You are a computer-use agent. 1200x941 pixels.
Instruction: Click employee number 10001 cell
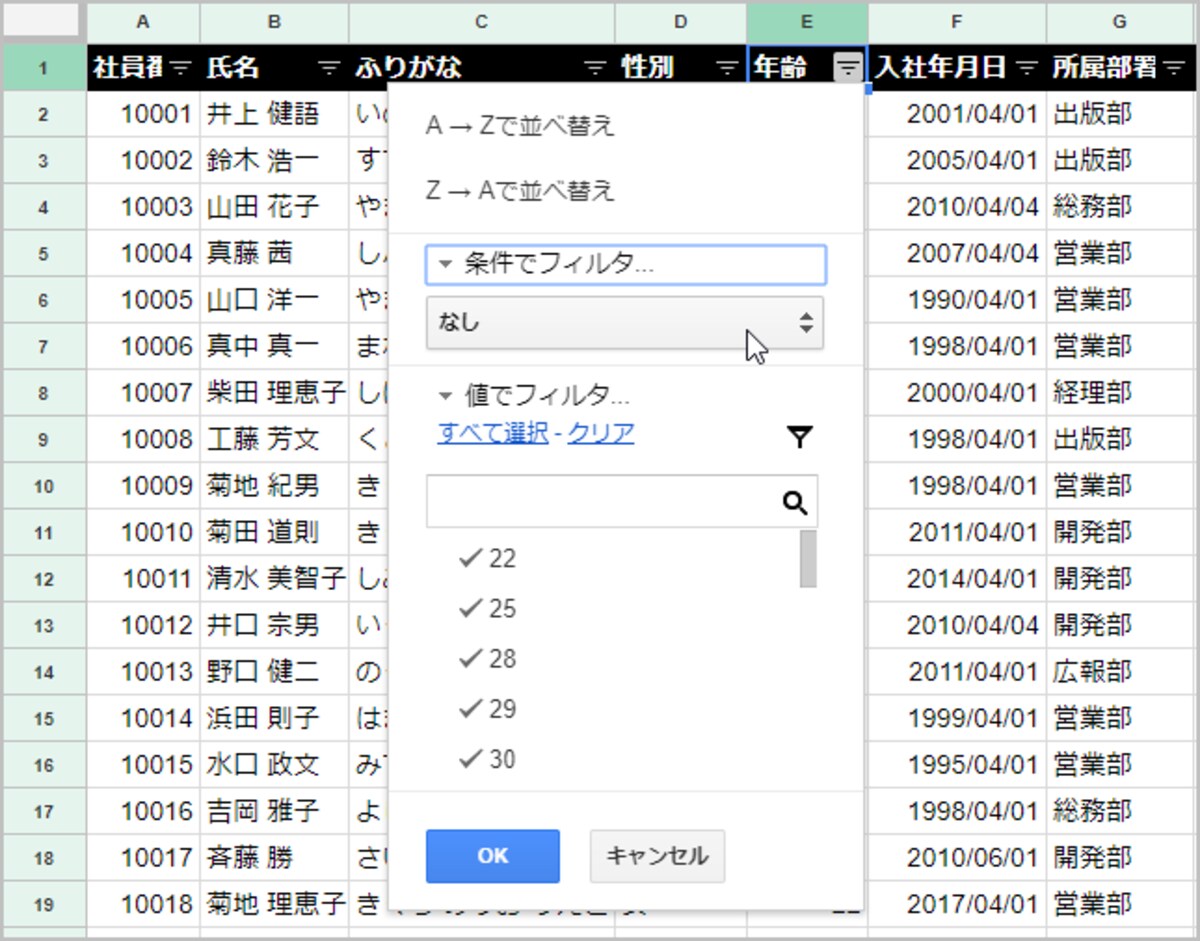point(143,114)
